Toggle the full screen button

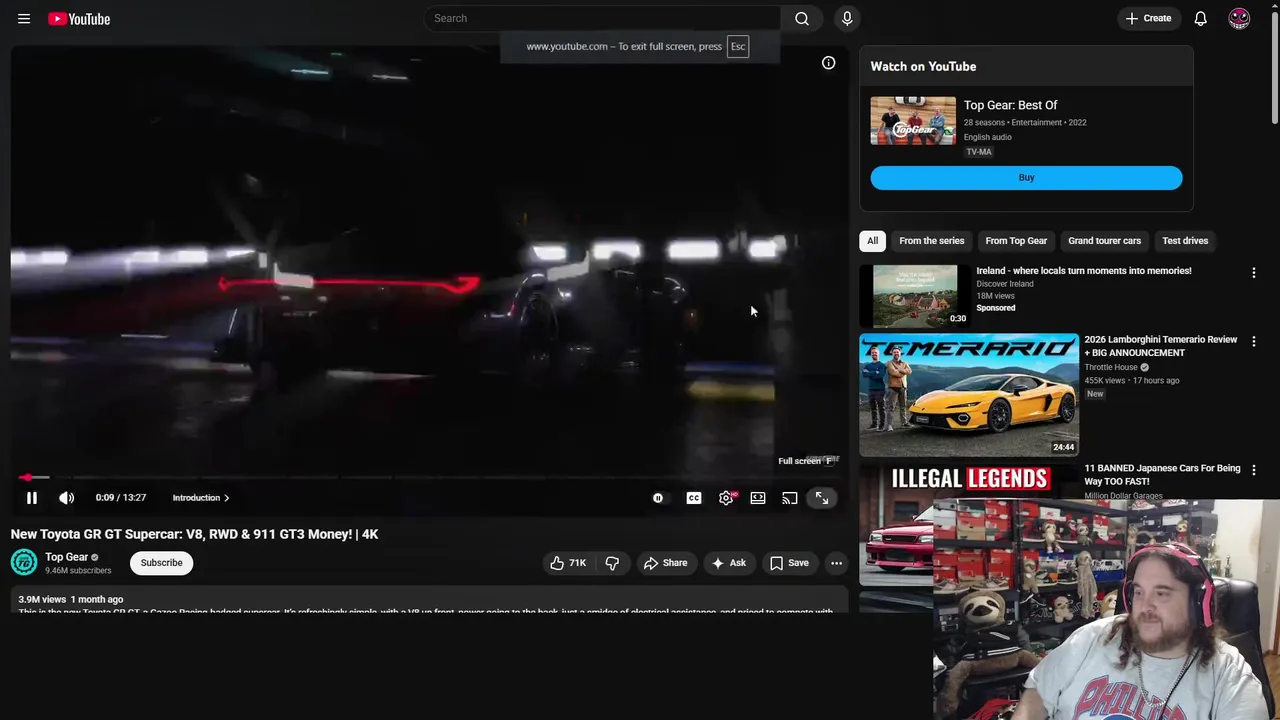coord(822,498)
